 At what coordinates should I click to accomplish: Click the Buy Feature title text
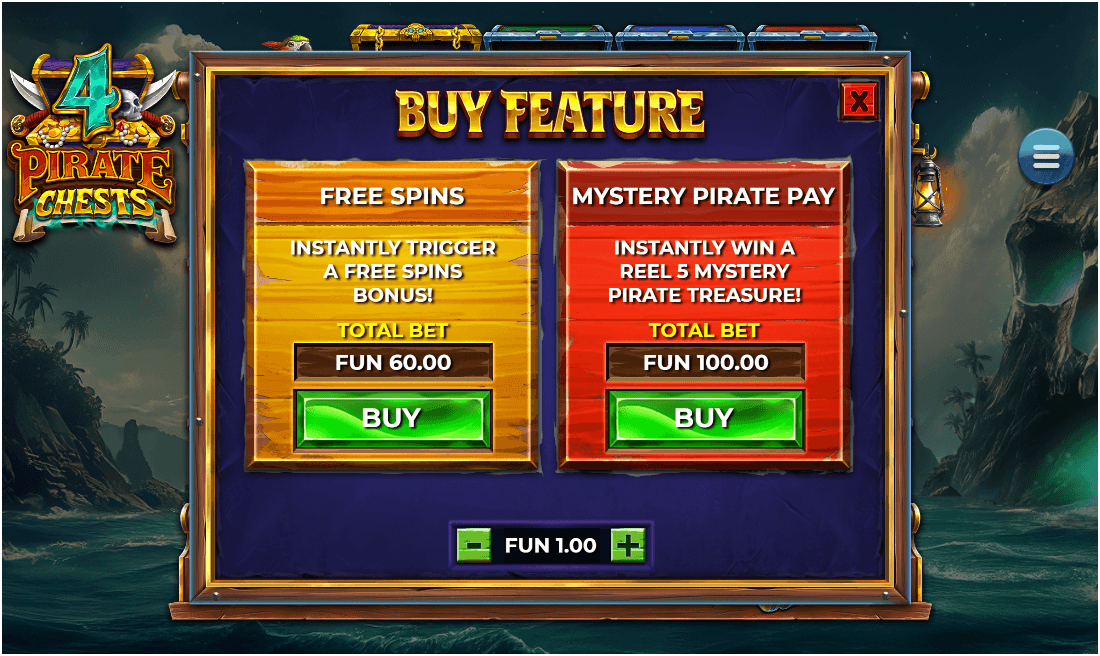[x=551, y=112]
